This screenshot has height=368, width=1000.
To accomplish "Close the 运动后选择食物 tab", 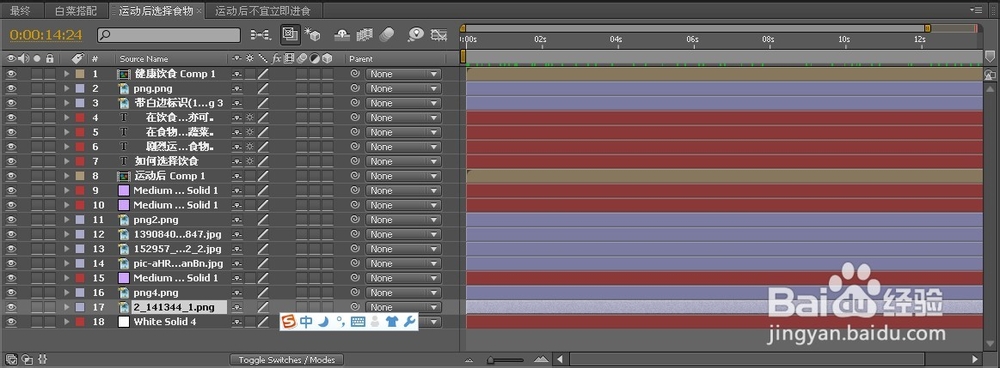I will coord(200,11).
